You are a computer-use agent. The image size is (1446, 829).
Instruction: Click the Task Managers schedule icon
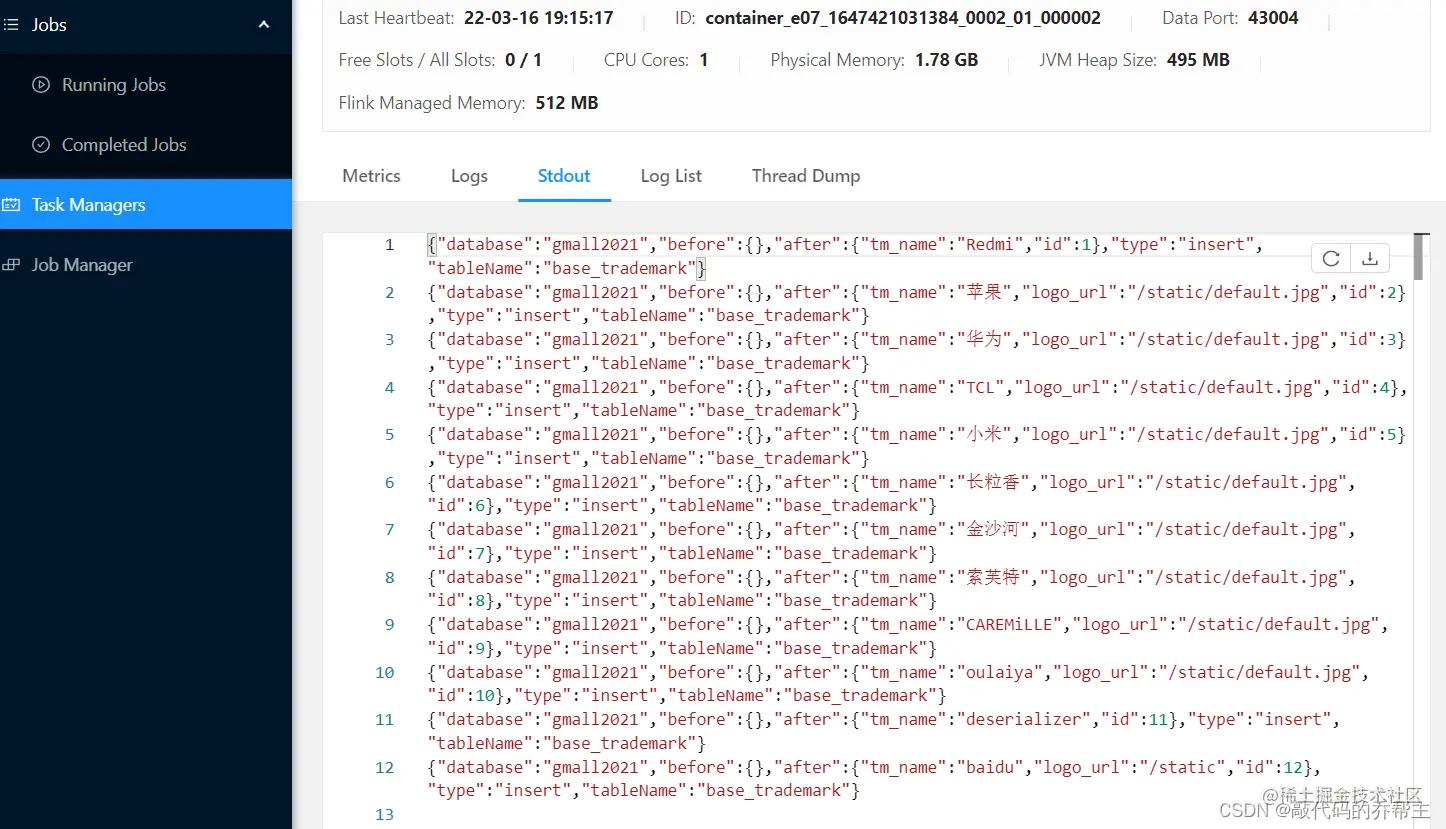[11, 205]
